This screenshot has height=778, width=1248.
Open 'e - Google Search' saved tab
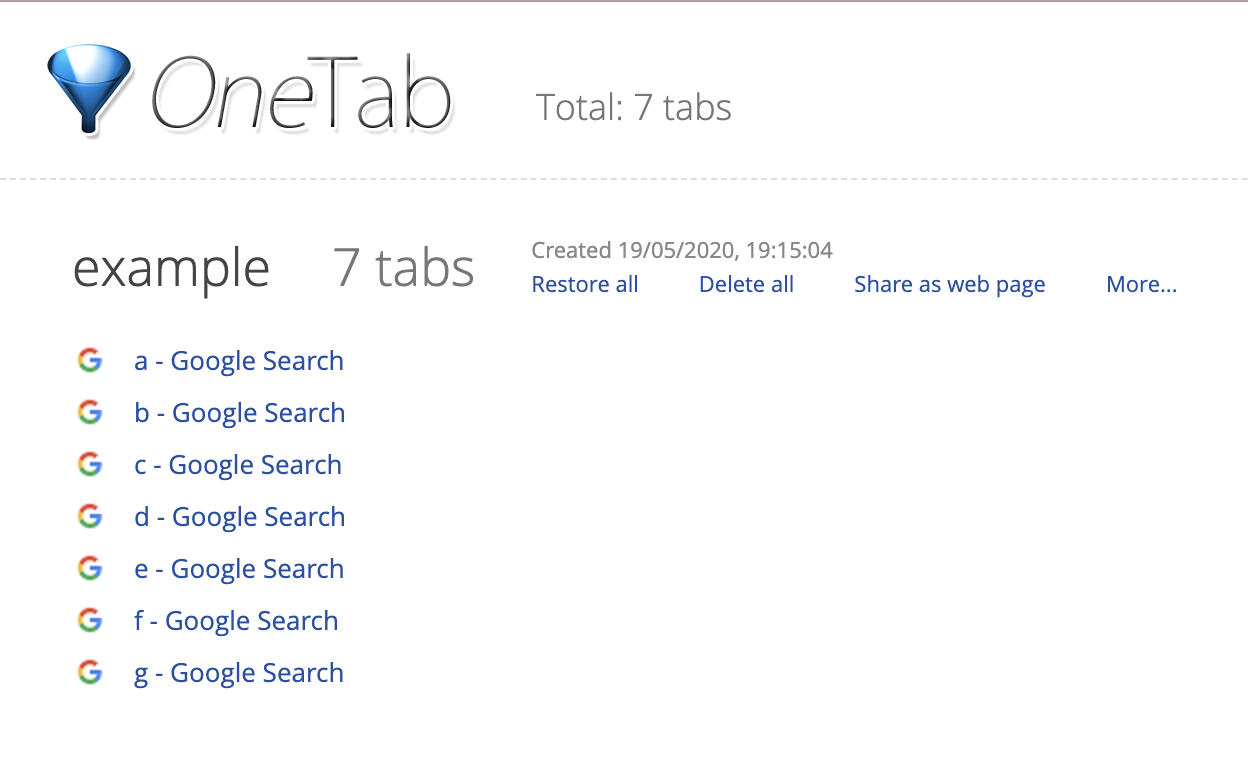click(x=239, y=569)
